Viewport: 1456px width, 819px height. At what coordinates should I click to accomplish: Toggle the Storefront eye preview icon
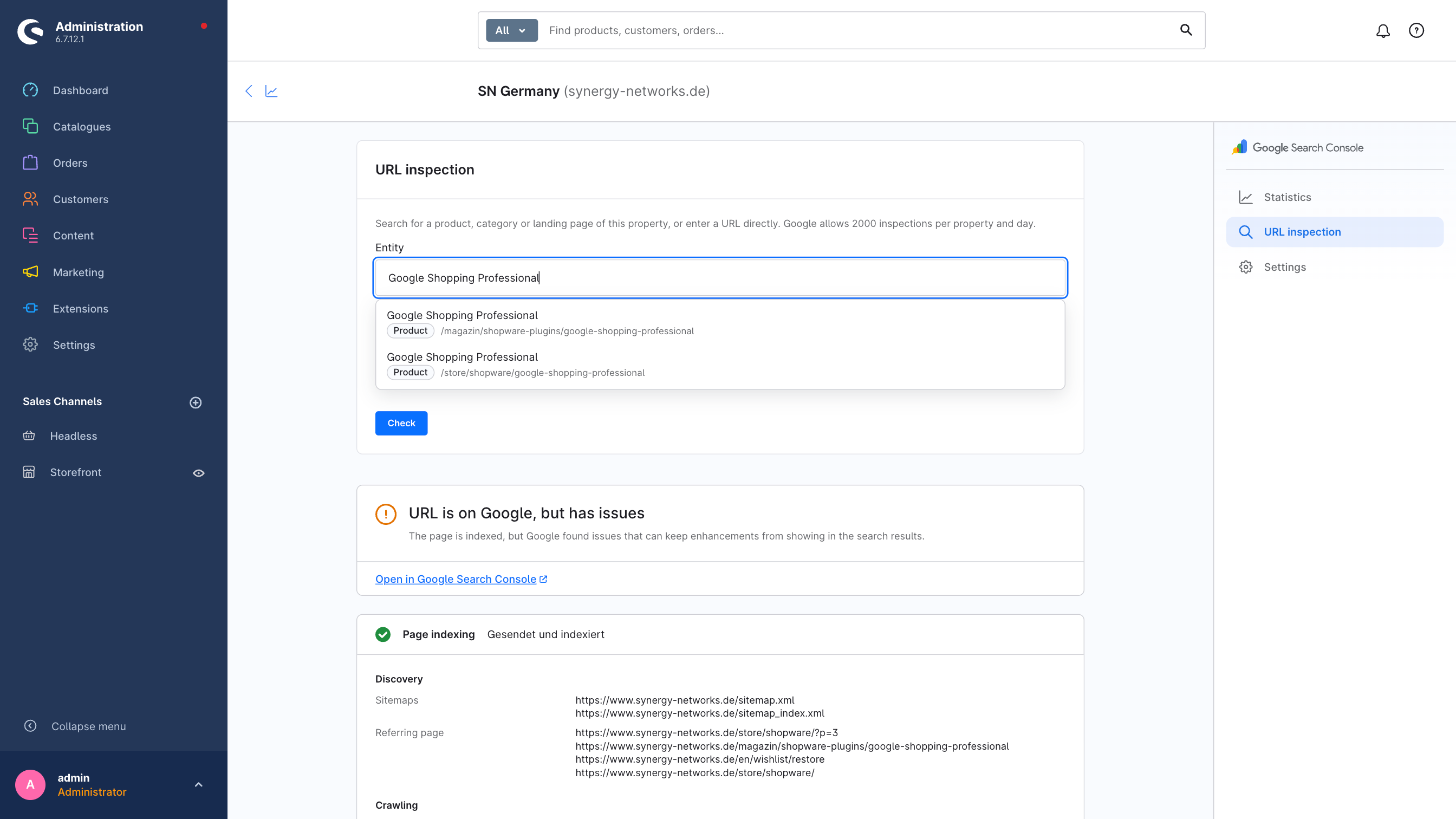pos(198,473)
